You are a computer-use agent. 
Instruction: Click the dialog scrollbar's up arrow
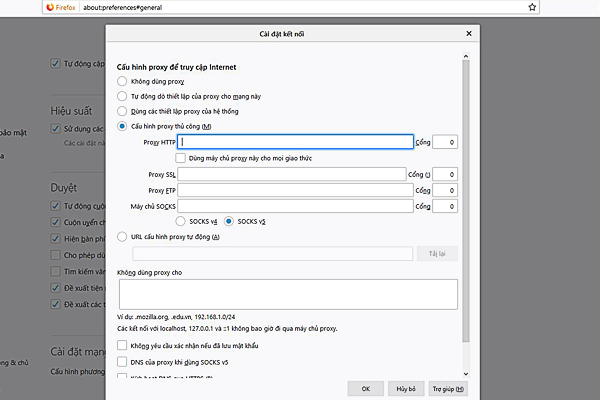pyautogui.click(x=464, y=56)
